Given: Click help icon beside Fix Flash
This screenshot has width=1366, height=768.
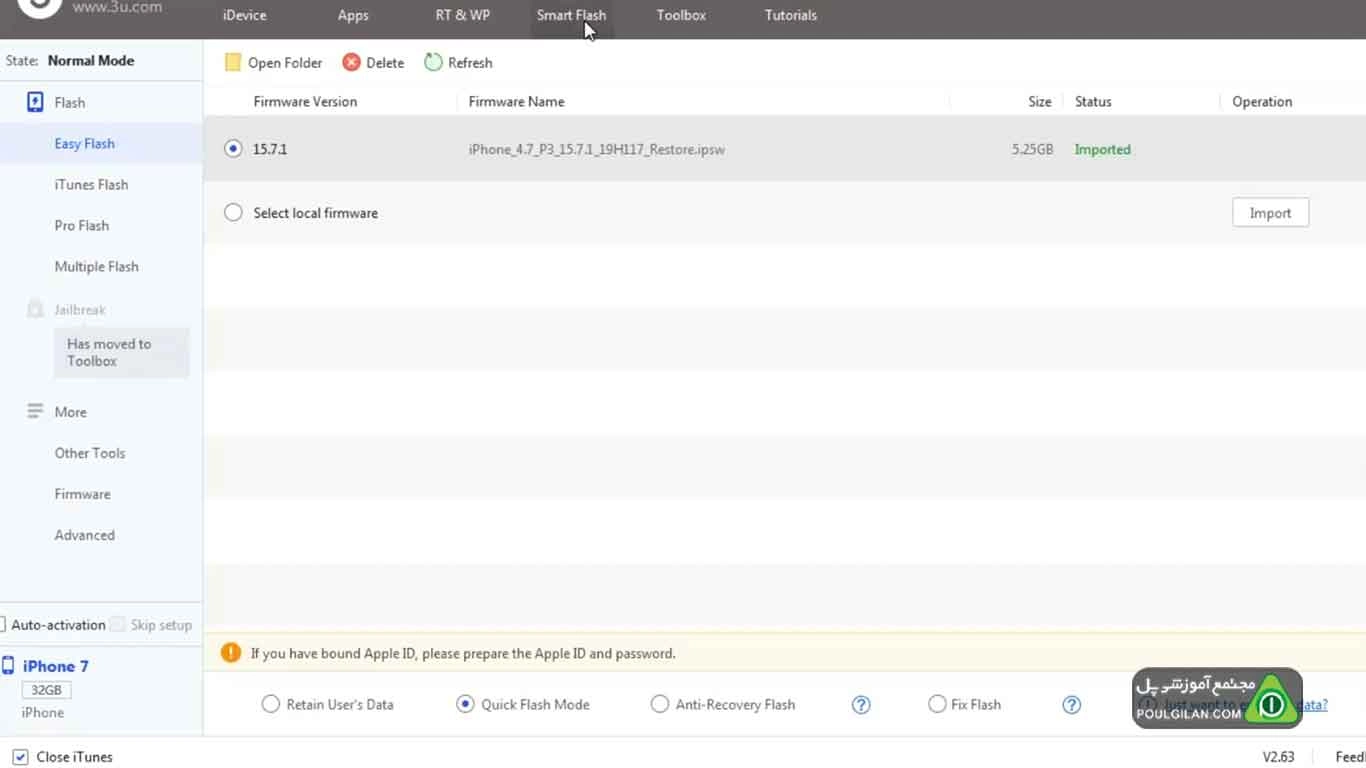Looking at the screenshot, I should [1071, 704].
